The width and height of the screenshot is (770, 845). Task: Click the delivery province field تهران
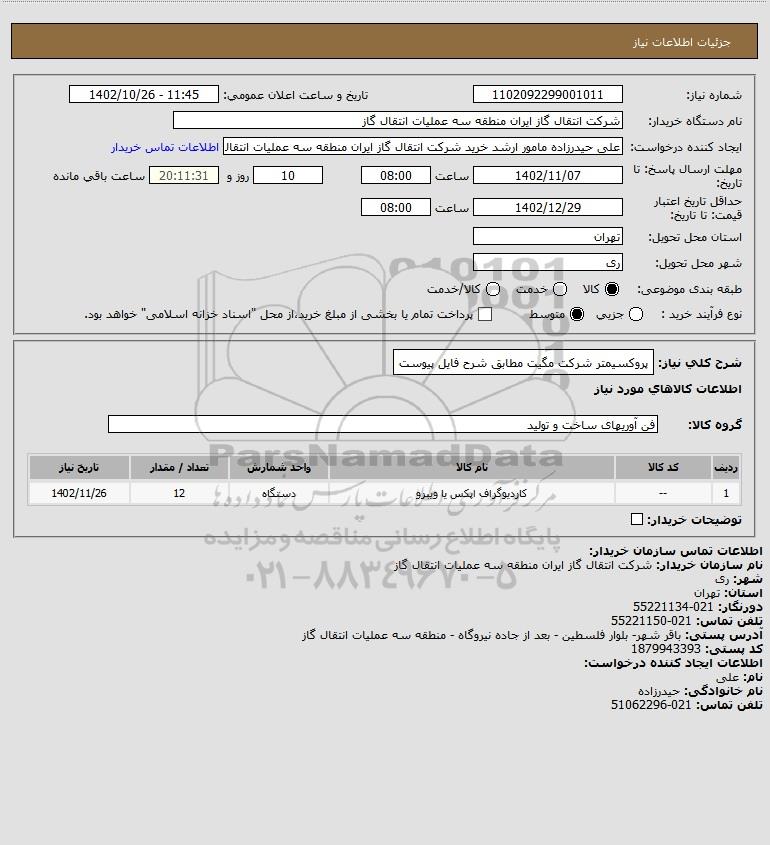[547, 236]
